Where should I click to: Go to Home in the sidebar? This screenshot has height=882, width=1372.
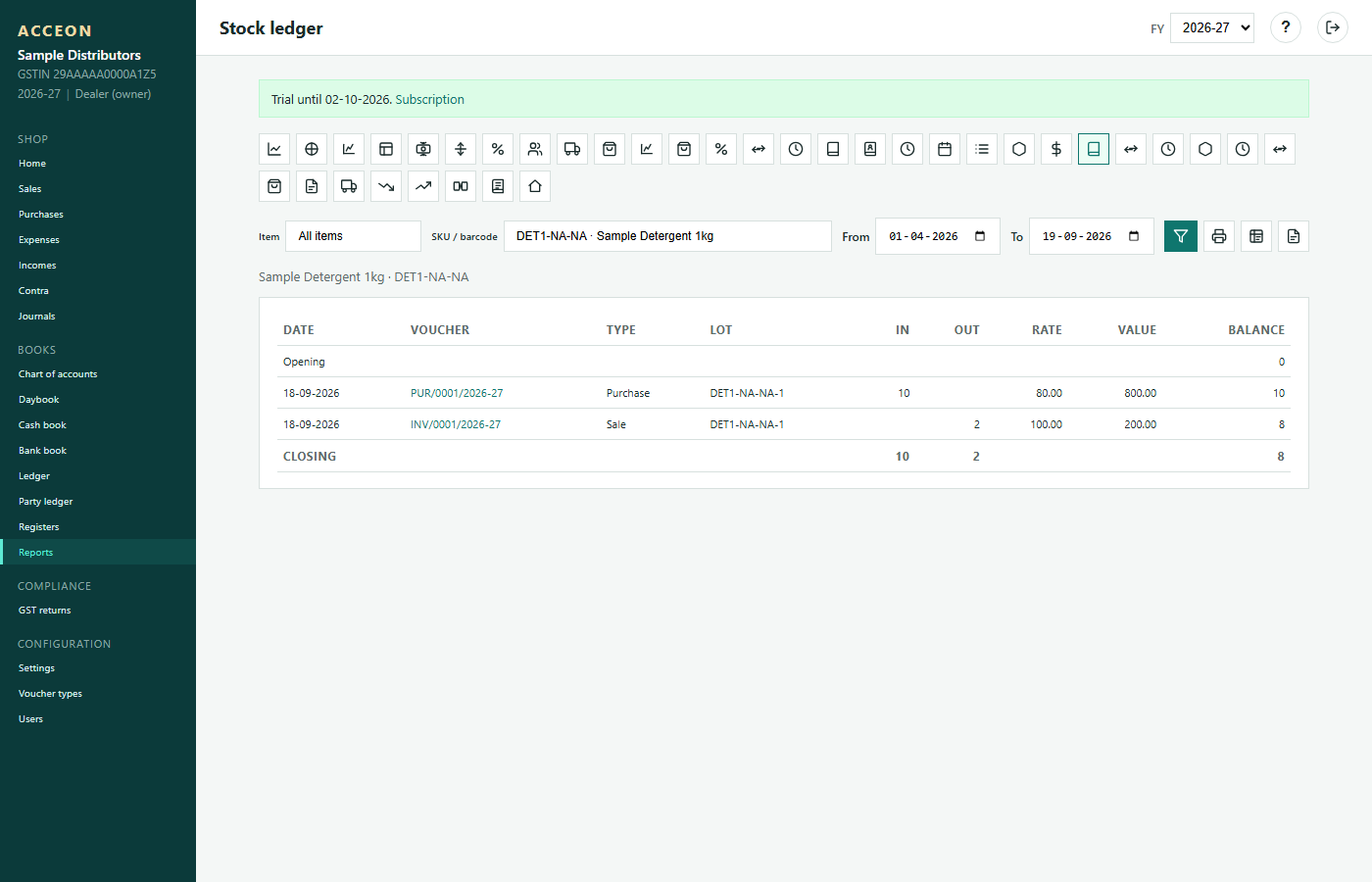coord(98,164)
